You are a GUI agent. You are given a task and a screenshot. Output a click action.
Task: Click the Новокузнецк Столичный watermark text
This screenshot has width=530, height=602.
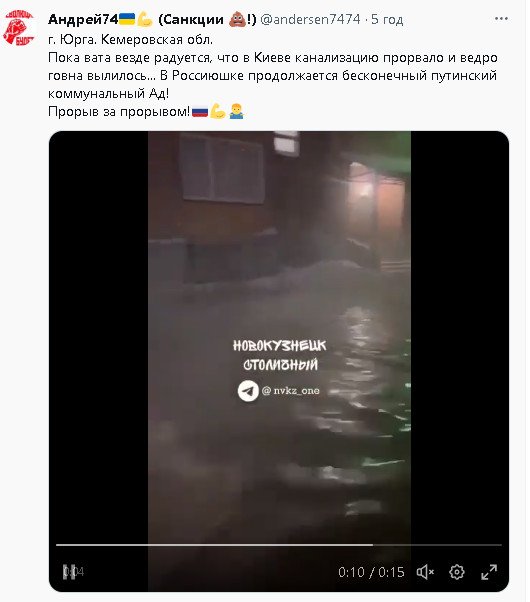pyautogui.click(x=280, y=355)
